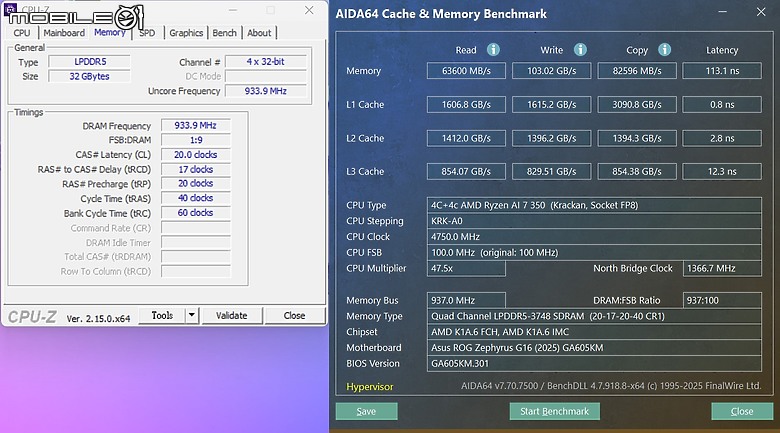Click Save in AIDA64 benchmark window
Image resolution: width=780 pixels, height=433 pixels.
(366, 411)
